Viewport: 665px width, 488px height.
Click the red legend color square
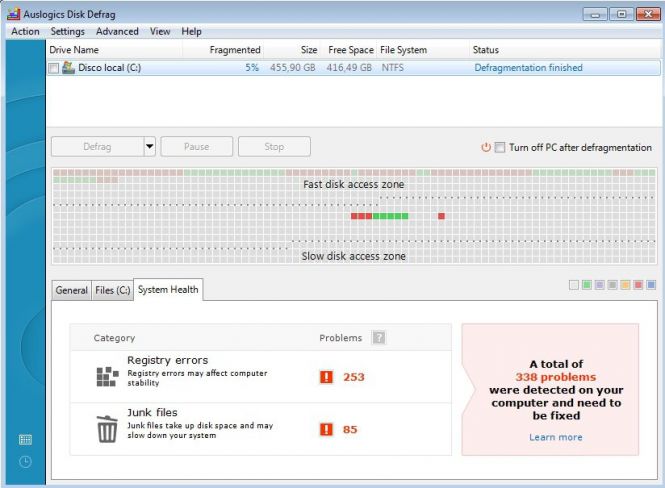coord(638,285)
